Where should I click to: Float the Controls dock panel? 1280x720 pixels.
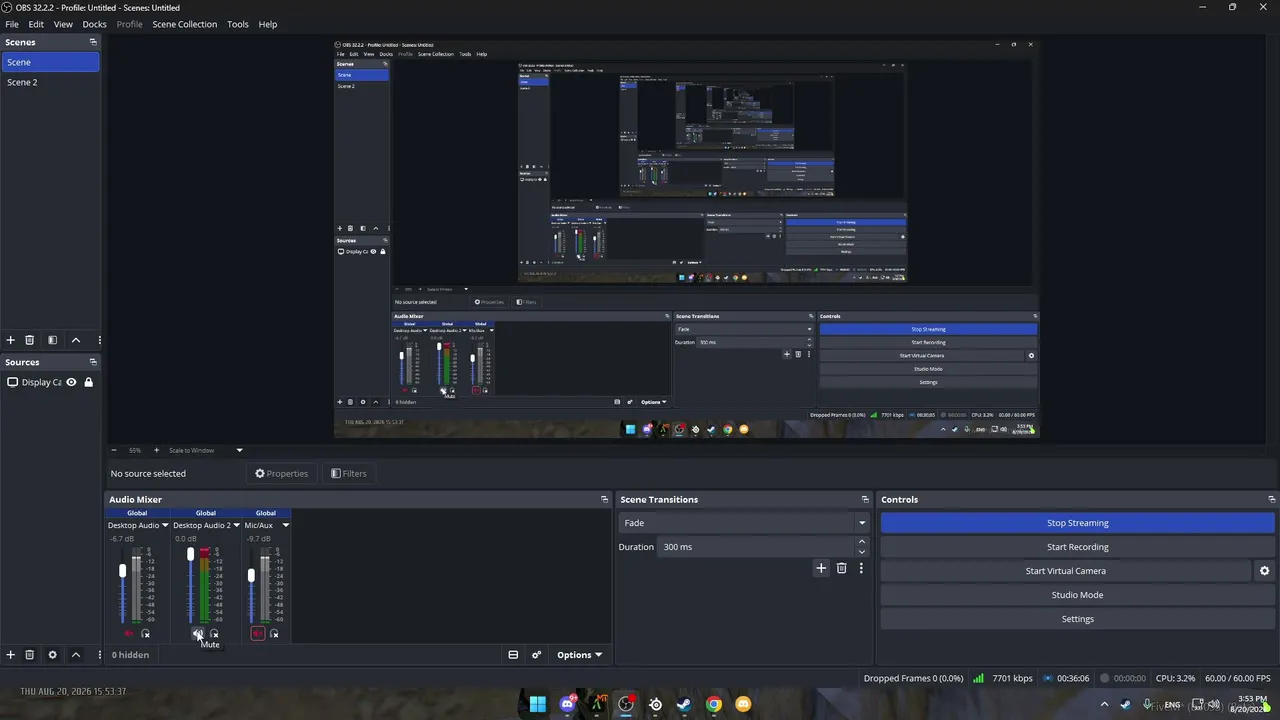tap(1272, 499)
